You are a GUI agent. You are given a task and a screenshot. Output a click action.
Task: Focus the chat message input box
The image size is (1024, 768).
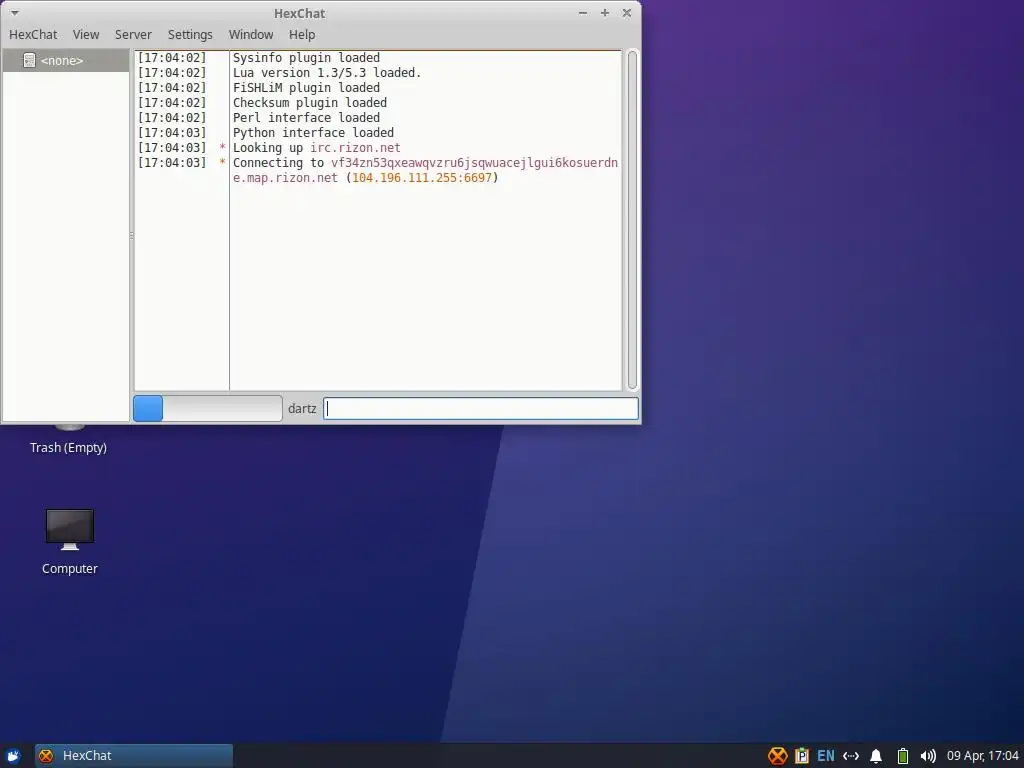click(481, 409)
